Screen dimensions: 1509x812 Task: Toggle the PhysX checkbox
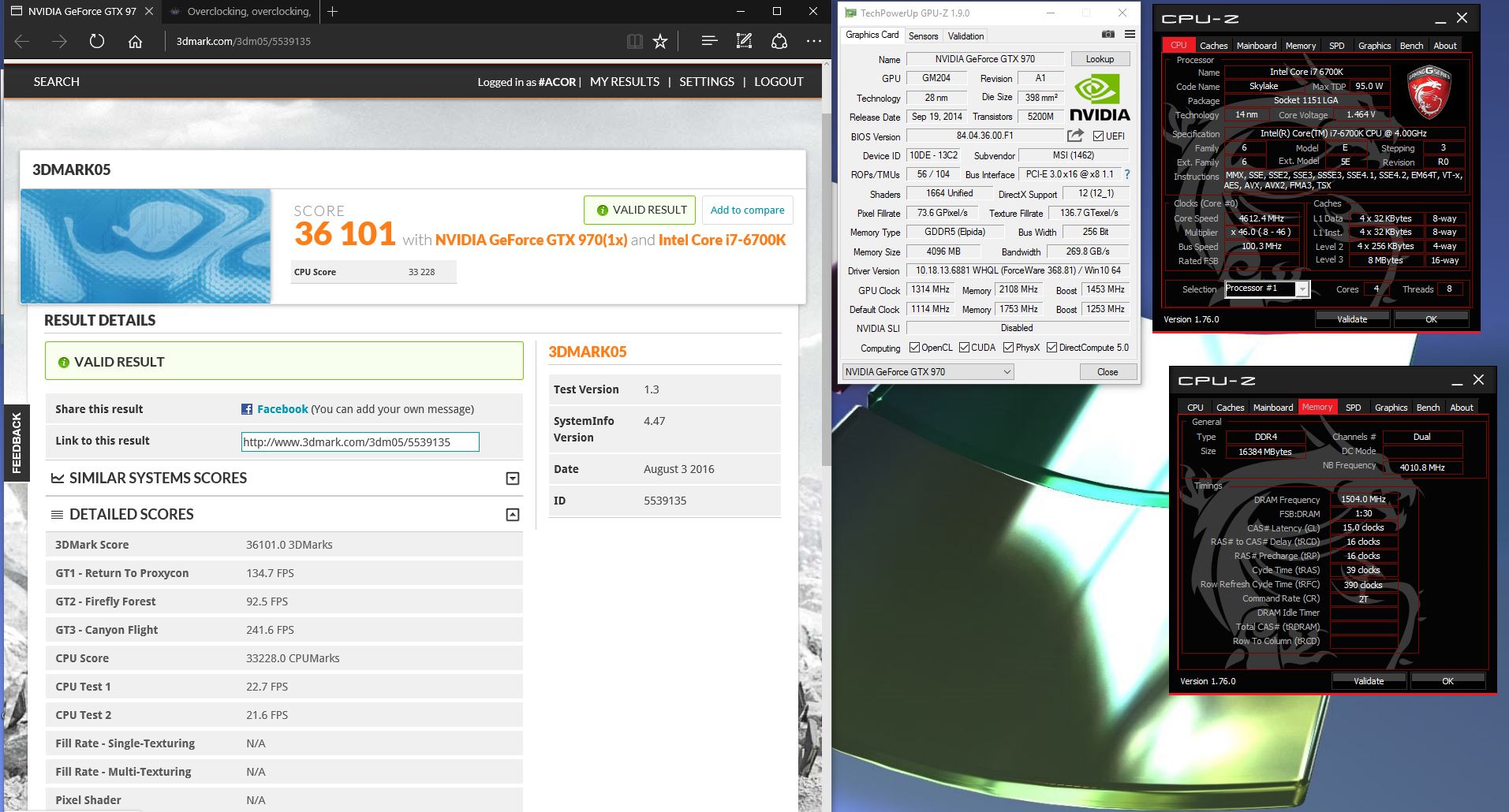[x=1008, y=348]
